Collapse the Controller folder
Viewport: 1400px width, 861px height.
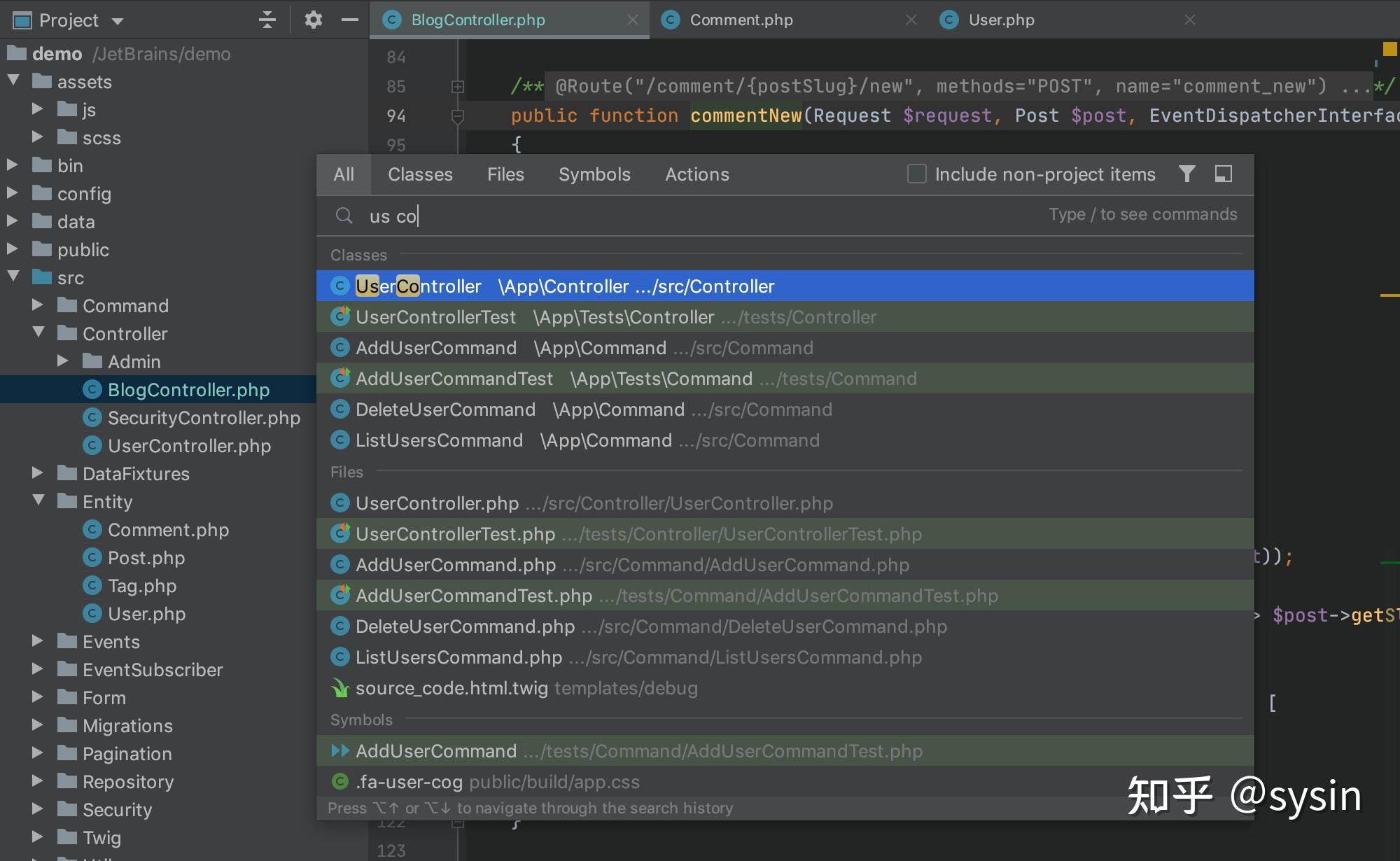click(x=38, y=333)
